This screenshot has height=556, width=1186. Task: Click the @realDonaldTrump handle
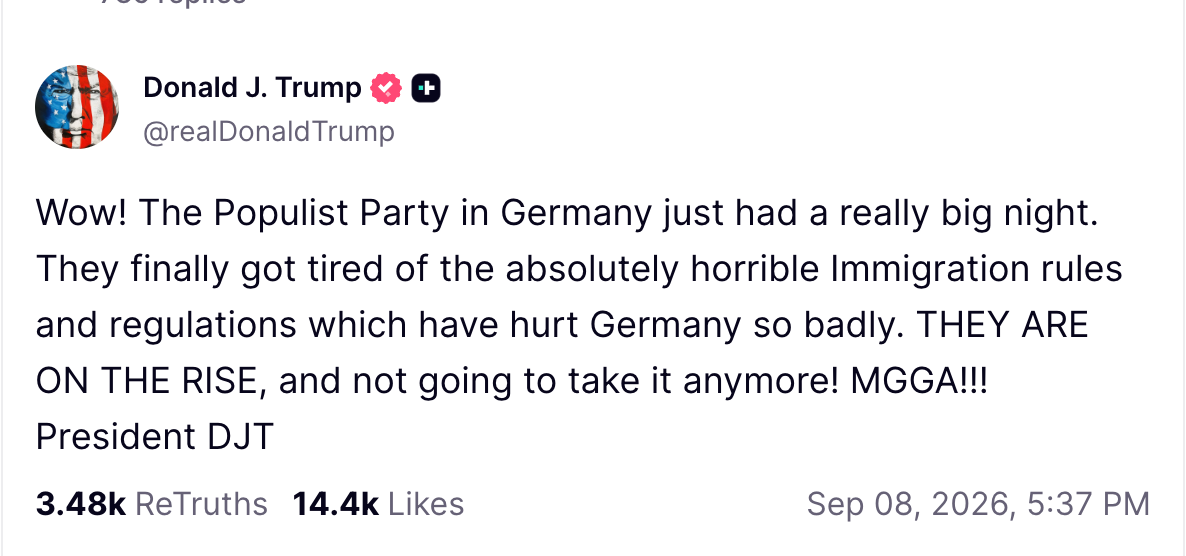click(269, 132)
